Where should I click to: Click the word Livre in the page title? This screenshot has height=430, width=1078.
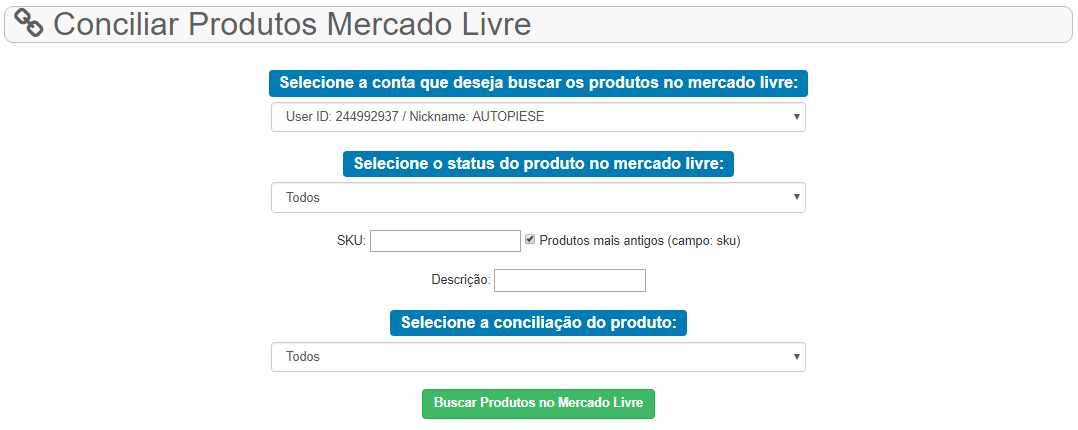[x=500, y=23]
